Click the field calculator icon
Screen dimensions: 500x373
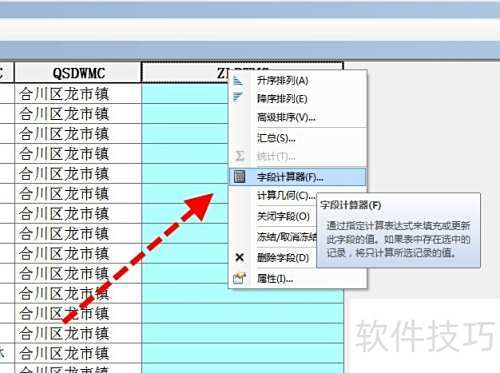coord(239,177)
